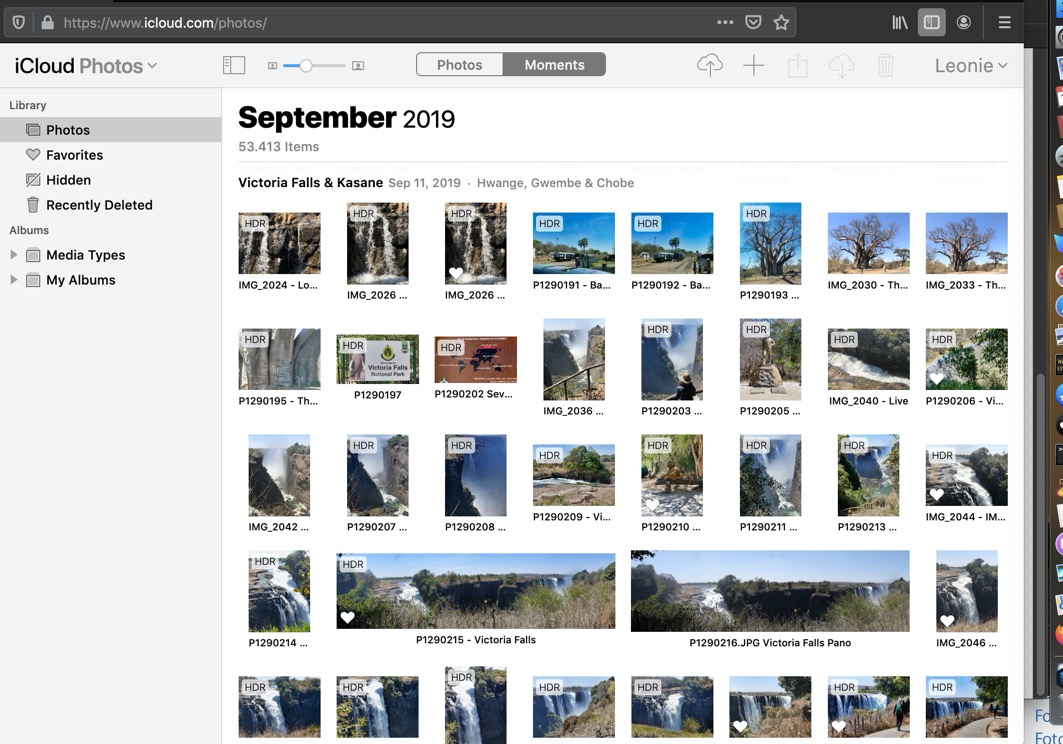Toggle the sidebar with the panel icon
The height and width of the screenshot is (744, 1063).
(x=234, y=66)
